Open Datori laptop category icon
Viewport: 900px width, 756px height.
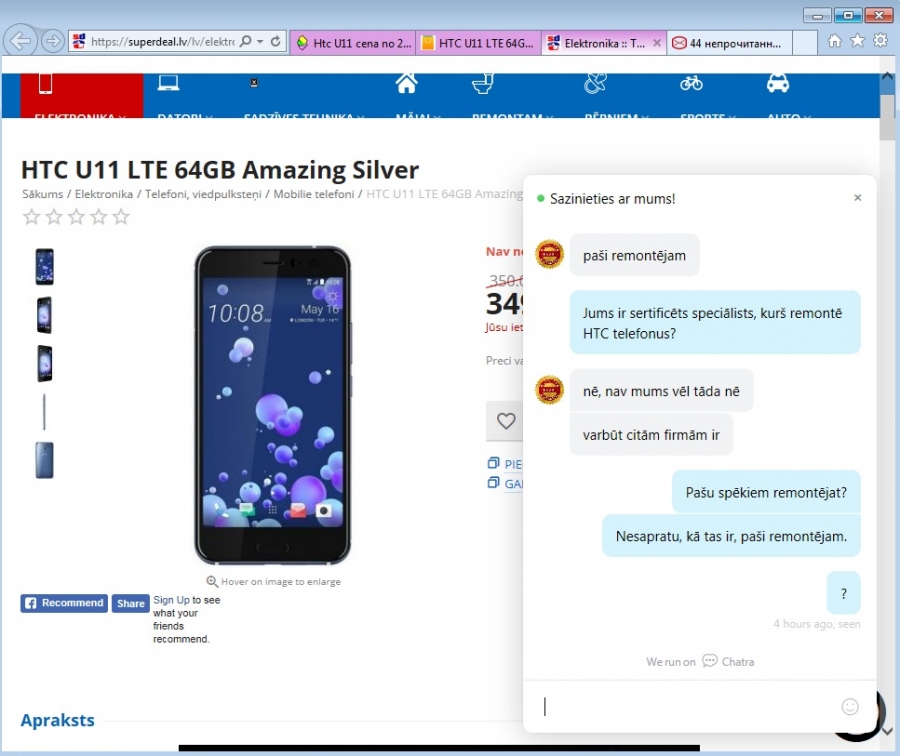click(168, 83)
